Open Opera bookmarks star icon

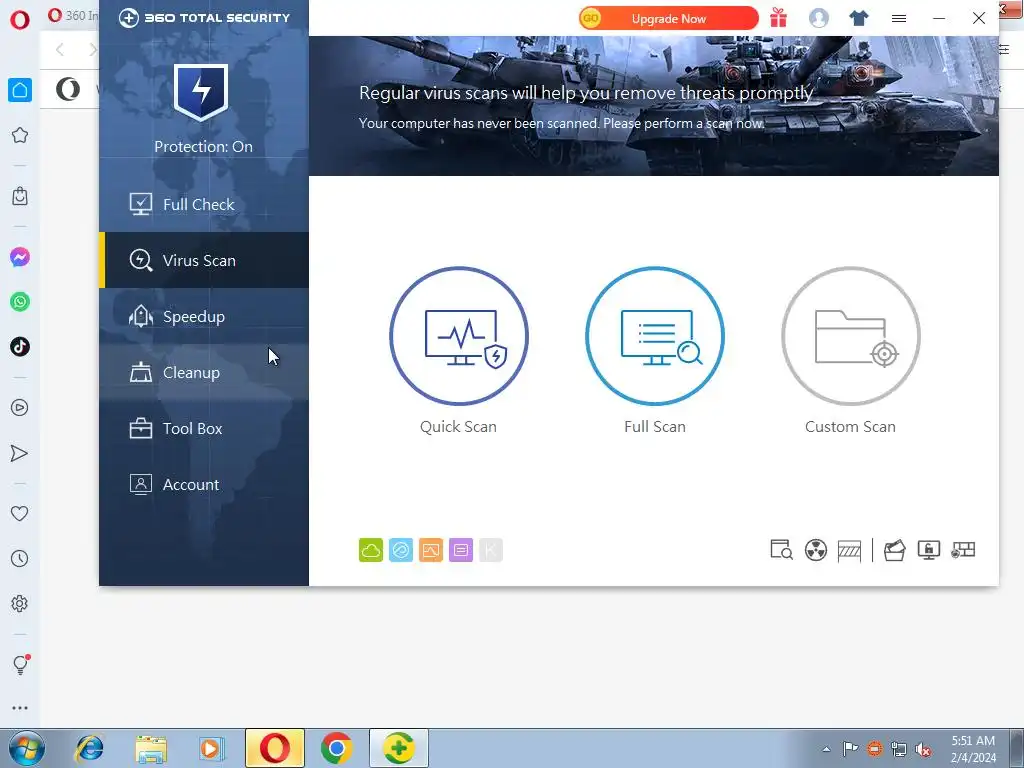(x=20, y=135)
